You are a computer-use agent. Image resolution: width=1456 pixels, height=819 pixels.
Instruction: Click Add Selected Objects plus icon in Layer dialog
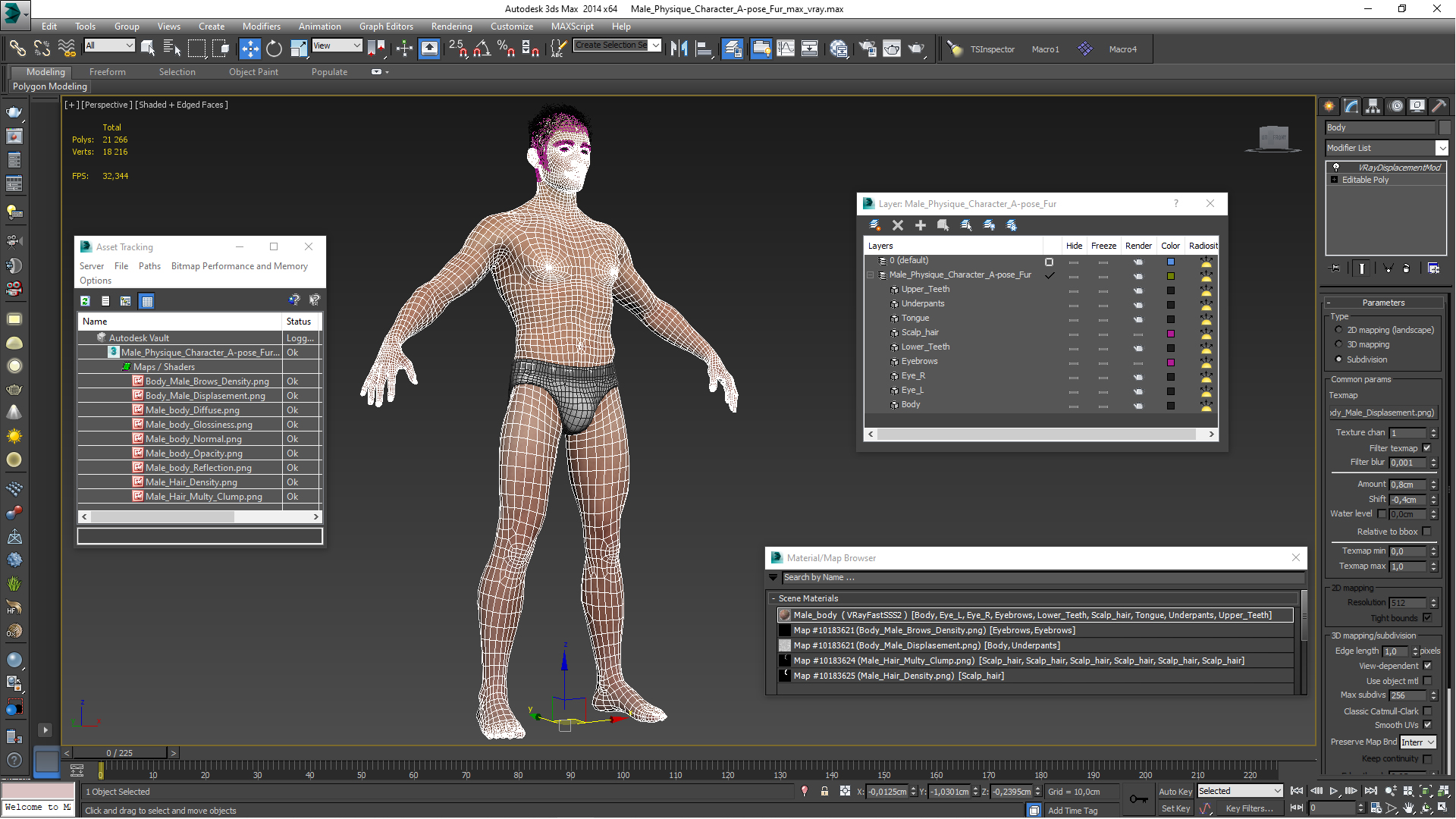coord(921,225)
